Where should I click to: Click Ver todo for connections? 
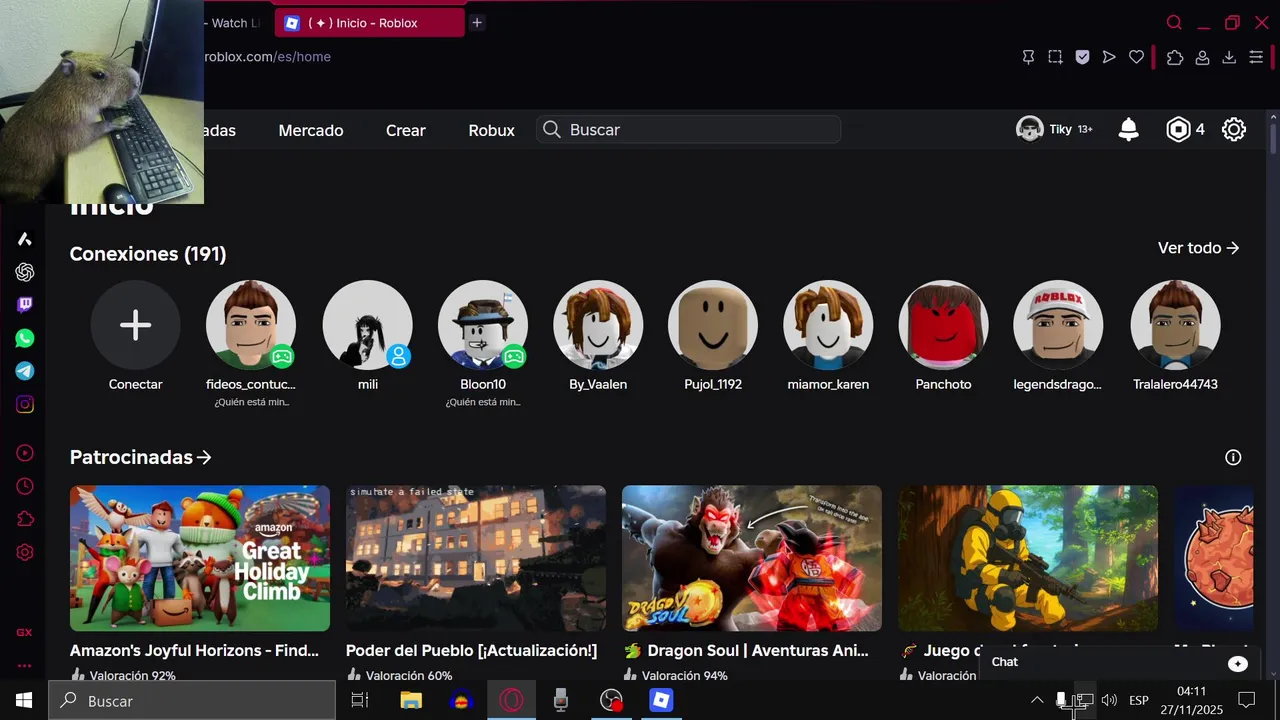coord(1198,248)
